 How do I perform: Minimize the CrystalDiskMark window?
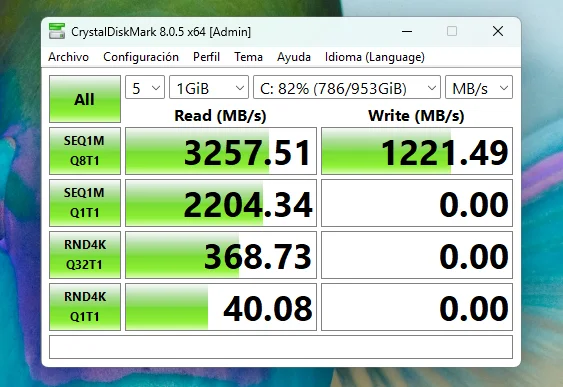(407, 31)
